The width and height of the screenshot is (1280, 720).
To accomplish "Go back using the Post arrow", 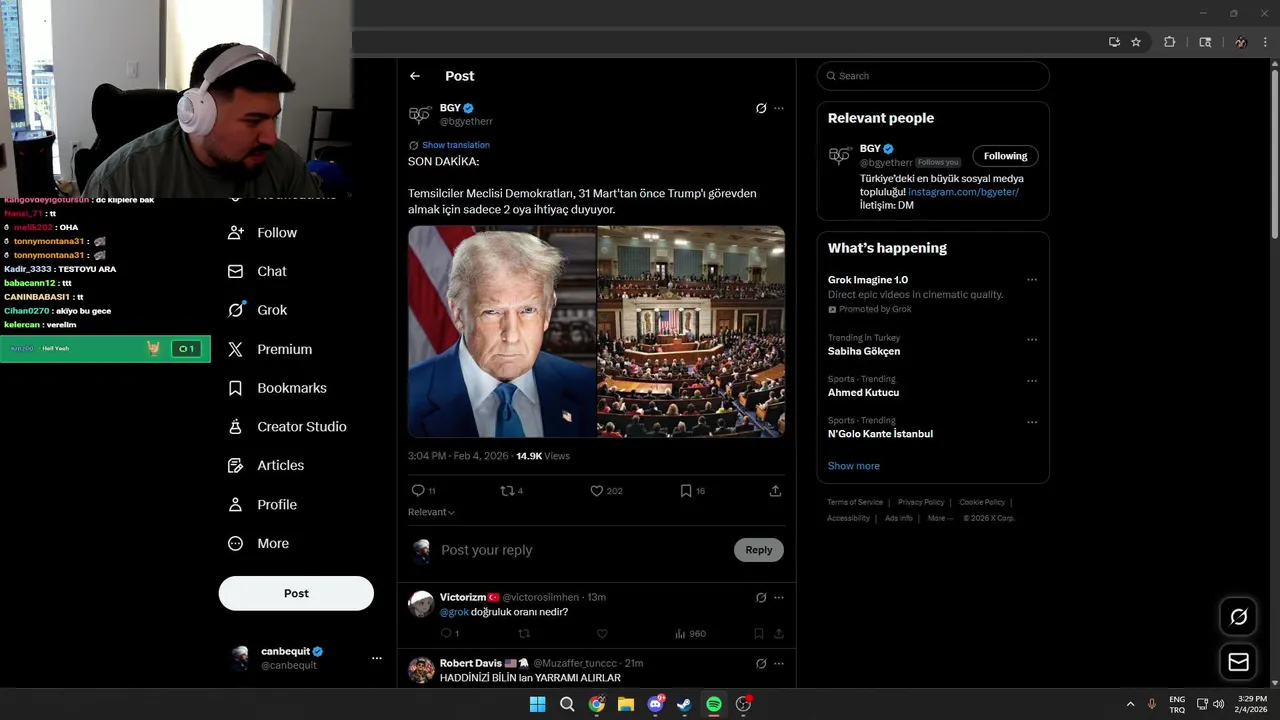I will 415,76.
